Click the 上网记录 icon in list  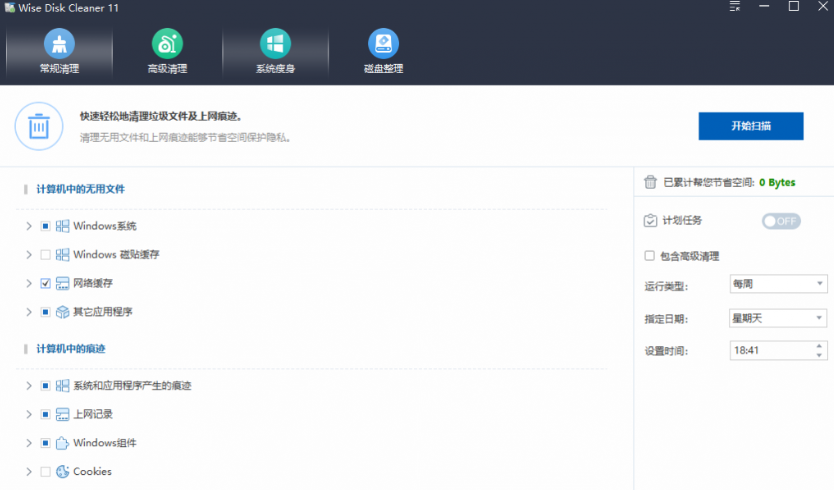pos(62,414)
